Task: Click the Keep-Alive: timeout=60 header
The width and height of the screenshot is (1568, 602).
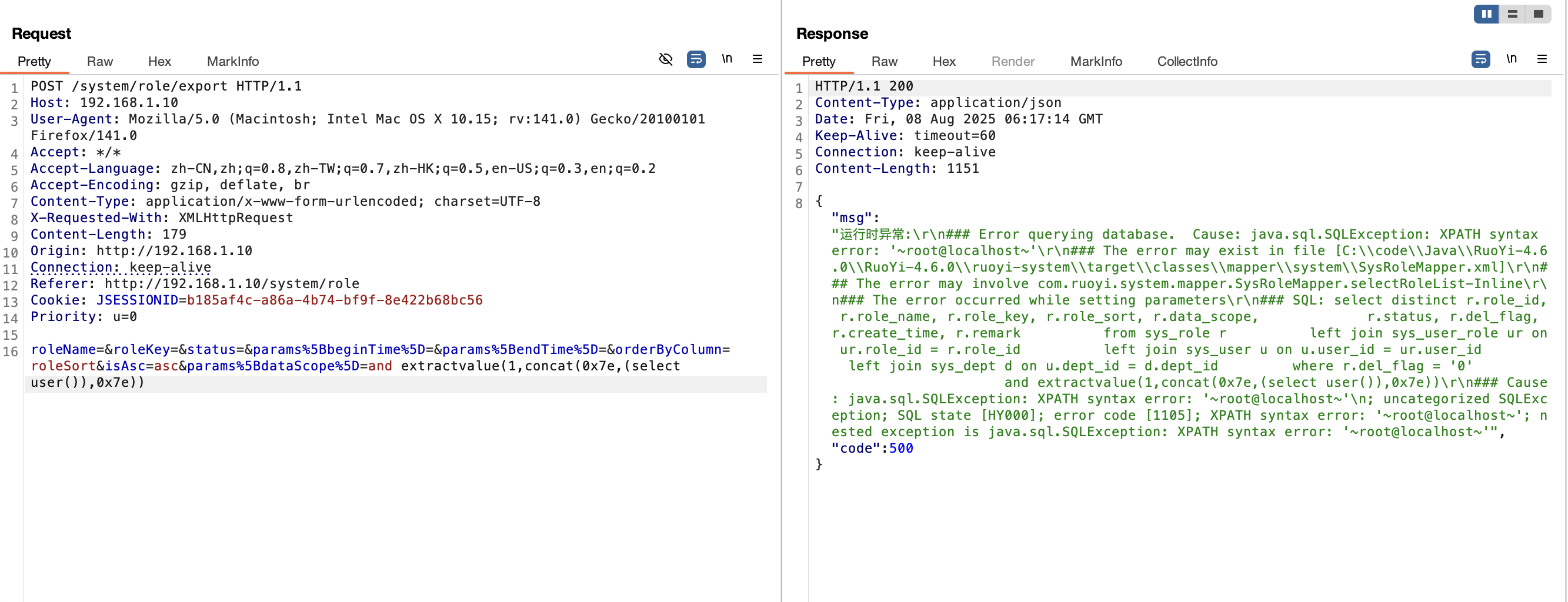Action: tap(905, 136)
